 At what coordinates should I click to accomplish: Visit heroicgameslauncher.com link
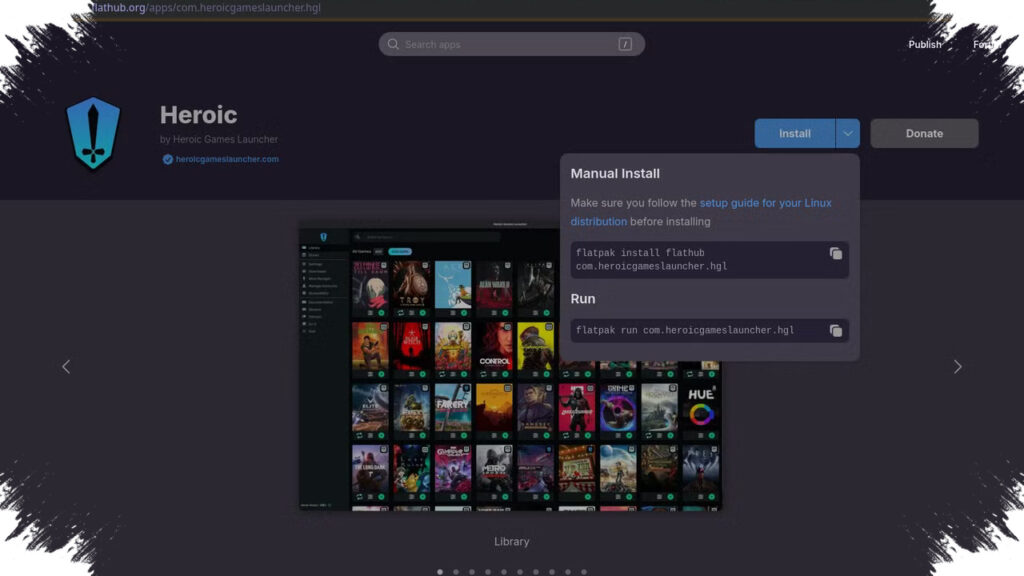point(227,159)
